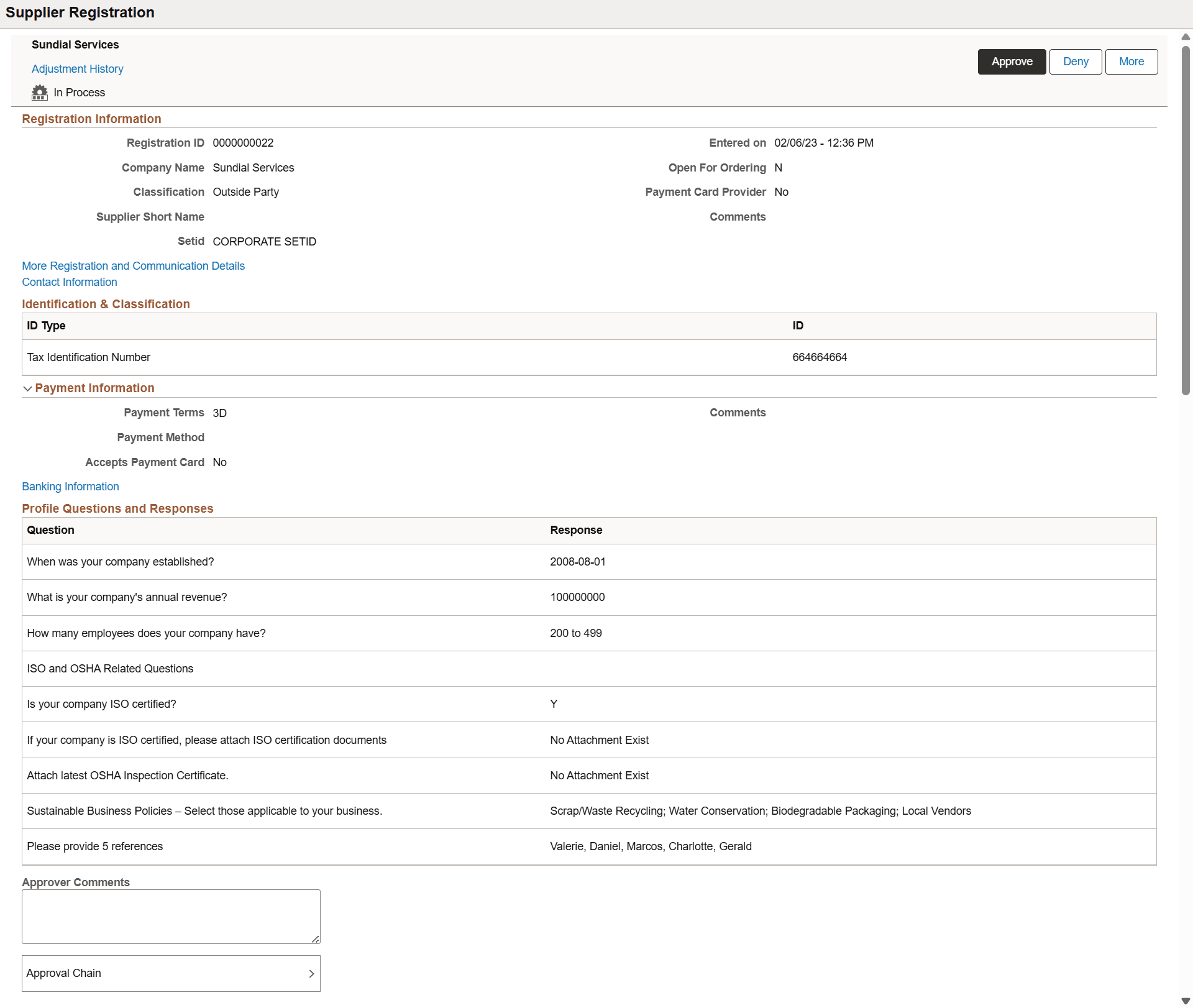View Banking Information
1193x1008 pixels.
pyautogui.click(x=70, y=487)
